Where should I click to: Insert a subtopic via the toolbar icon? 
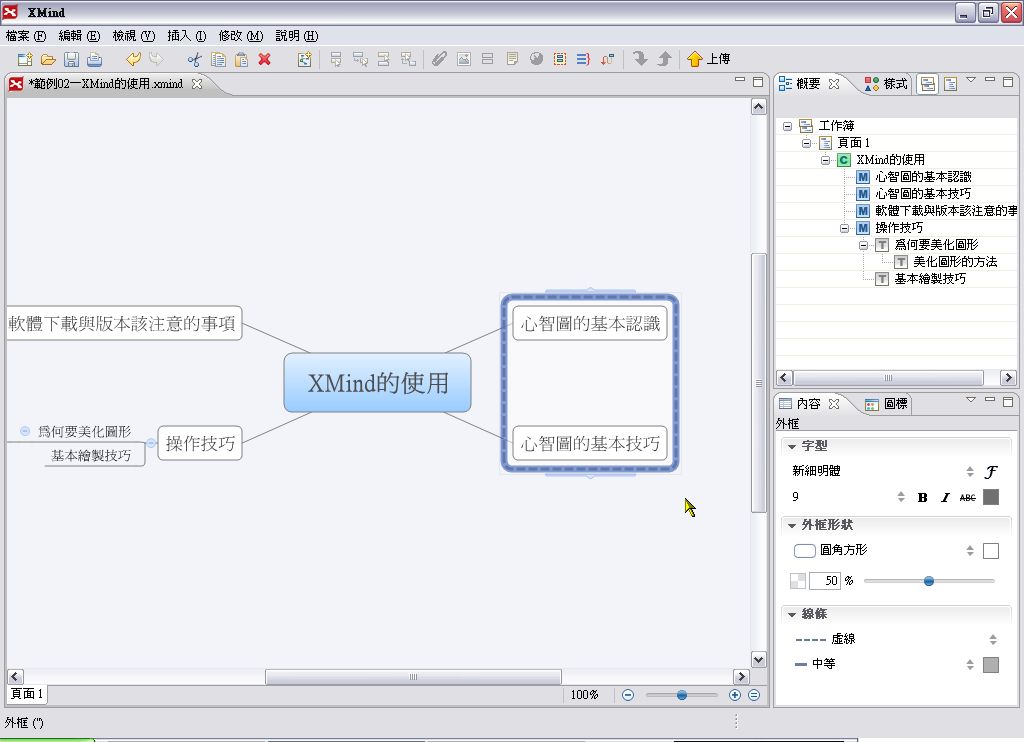pyautogui.click(x=360, y=59)
